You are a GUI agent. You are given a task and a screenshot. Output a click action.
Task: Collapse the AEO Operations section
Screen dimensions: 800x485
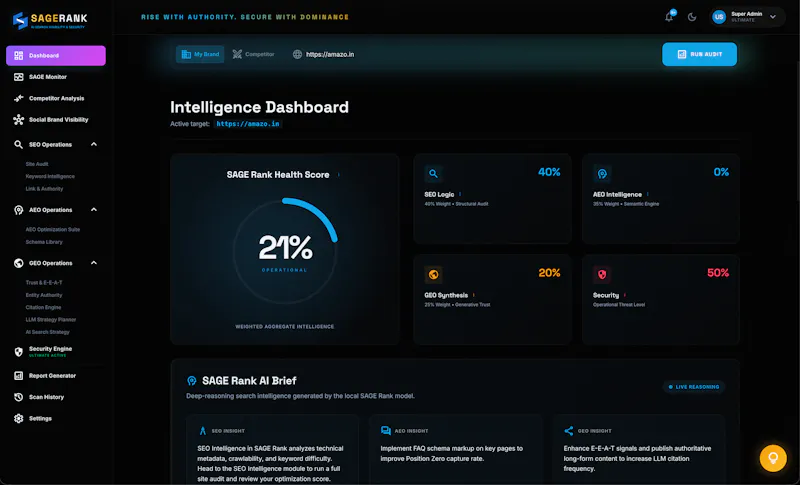click(94, 210)
